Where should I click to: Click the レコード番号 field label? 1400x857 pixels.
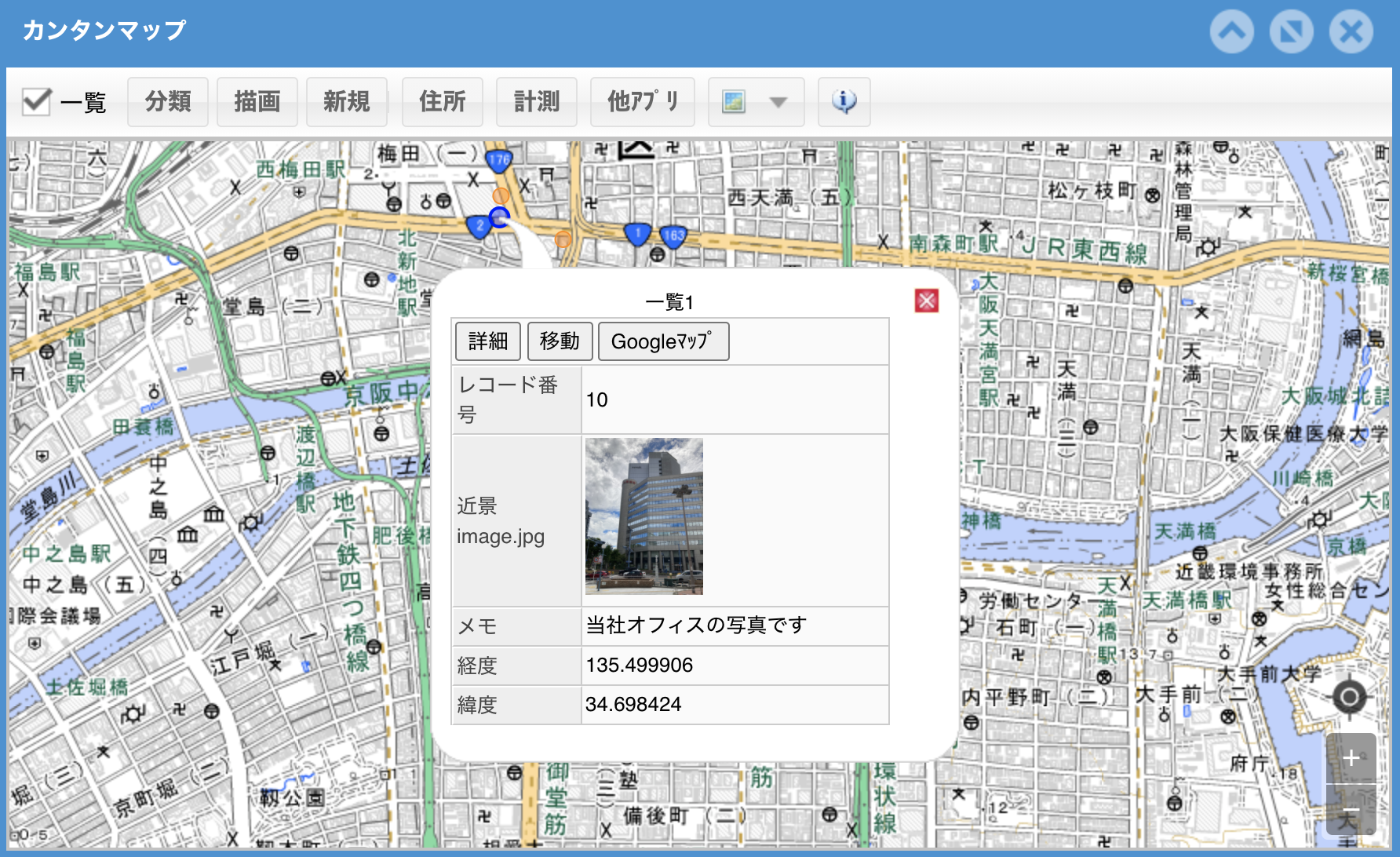(508, 399)
